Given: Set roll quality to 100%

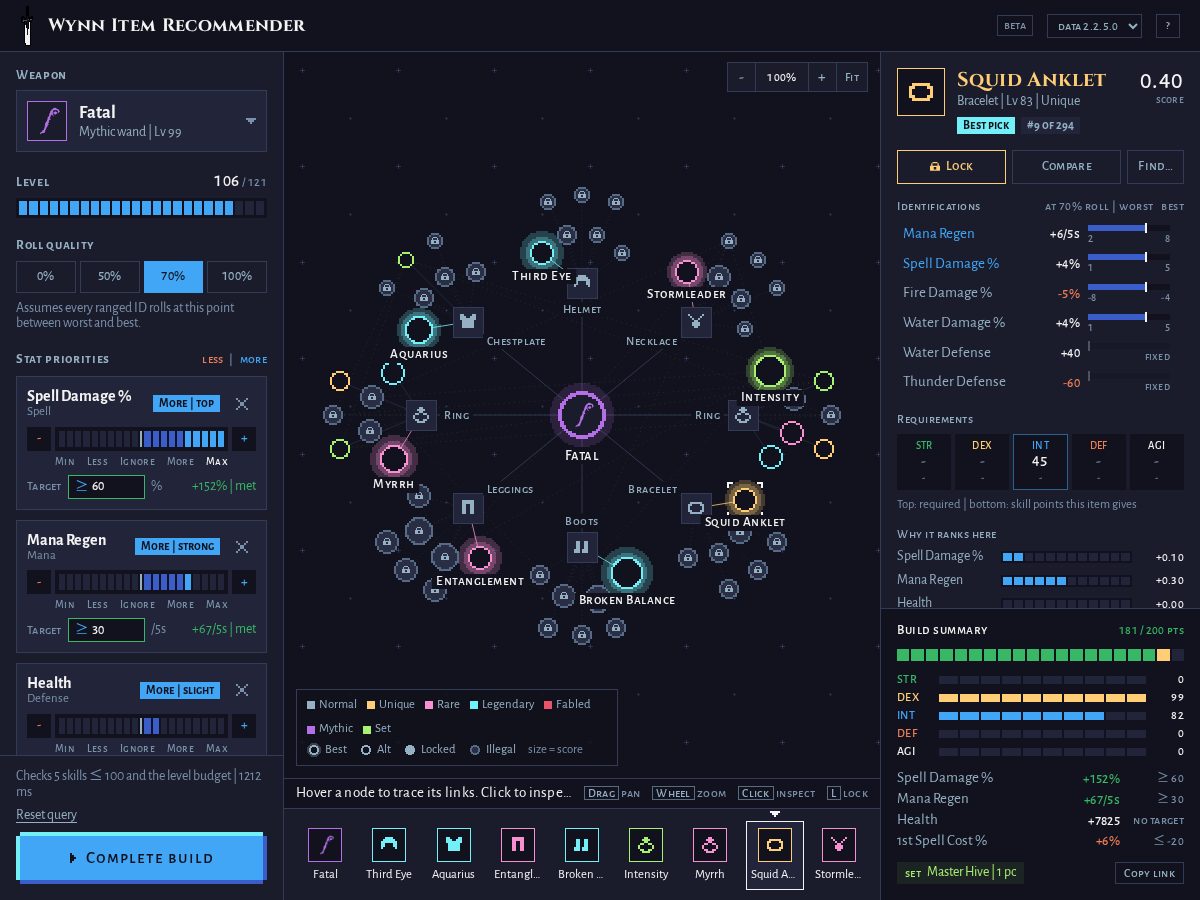Looking at the screenshot, I should coord(237,277).
